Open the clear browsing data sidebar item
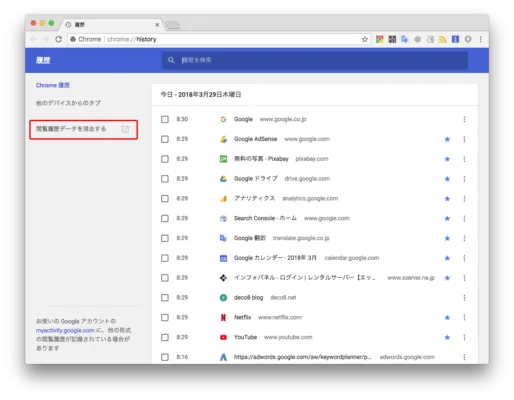Image resolution: width=514 pixels, height=400 pixels. pos(83,129)
